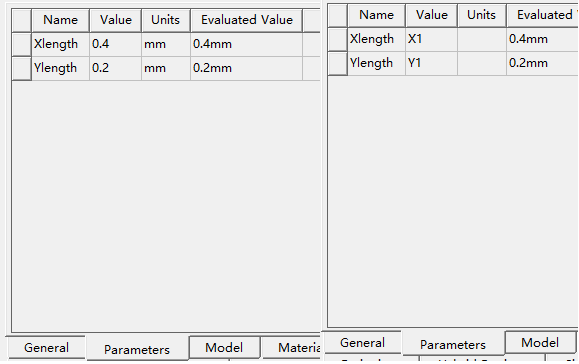The height and width of the screenshot is (364, 579).
Task: Select Parameters tab in left panel
Action: click(x=137, y=349)
